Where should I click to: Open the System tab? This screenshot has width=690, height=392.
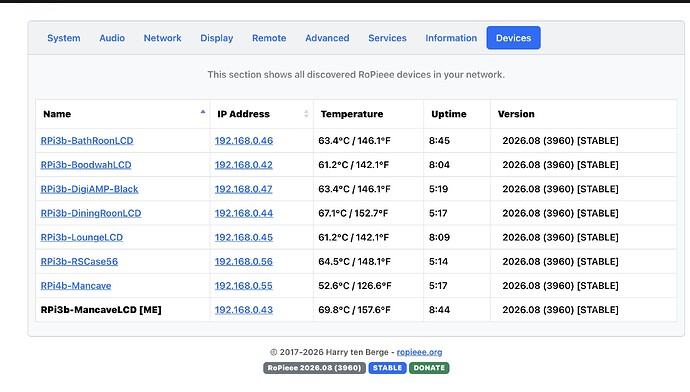point(64,38)
